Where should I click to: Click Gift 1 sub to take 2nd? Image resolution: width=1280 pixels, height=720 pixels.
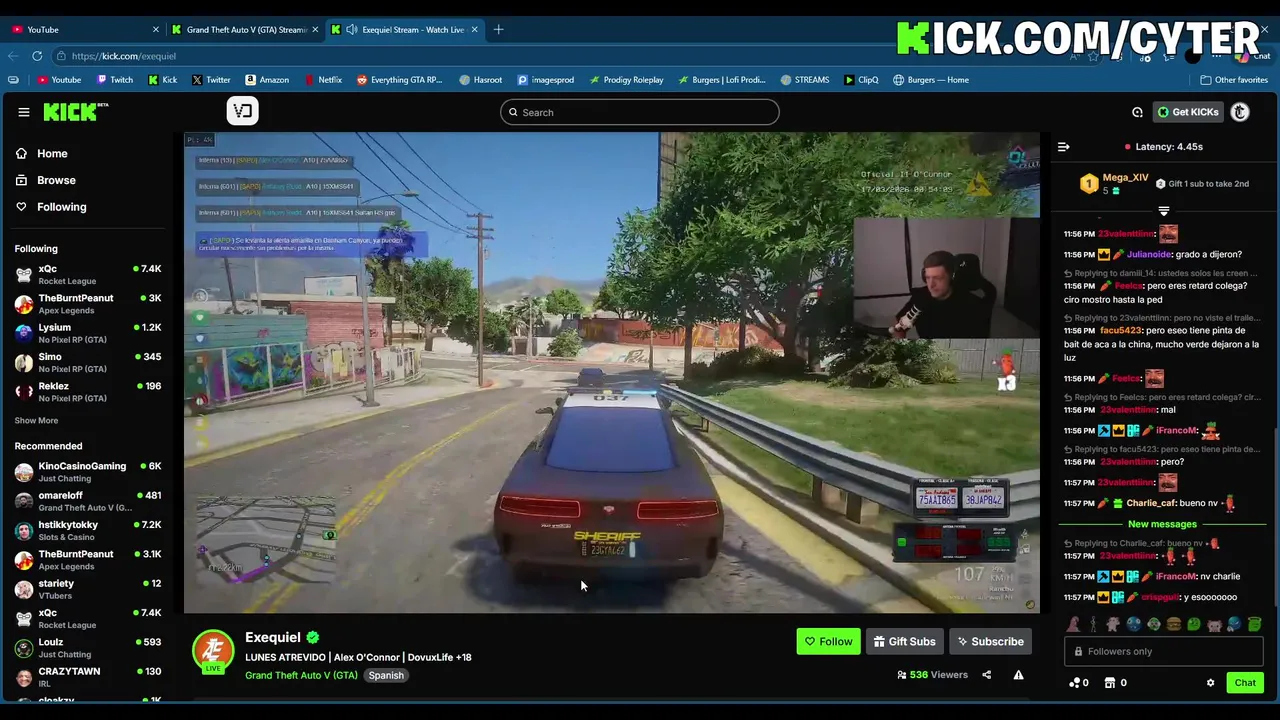(1202, 184)
